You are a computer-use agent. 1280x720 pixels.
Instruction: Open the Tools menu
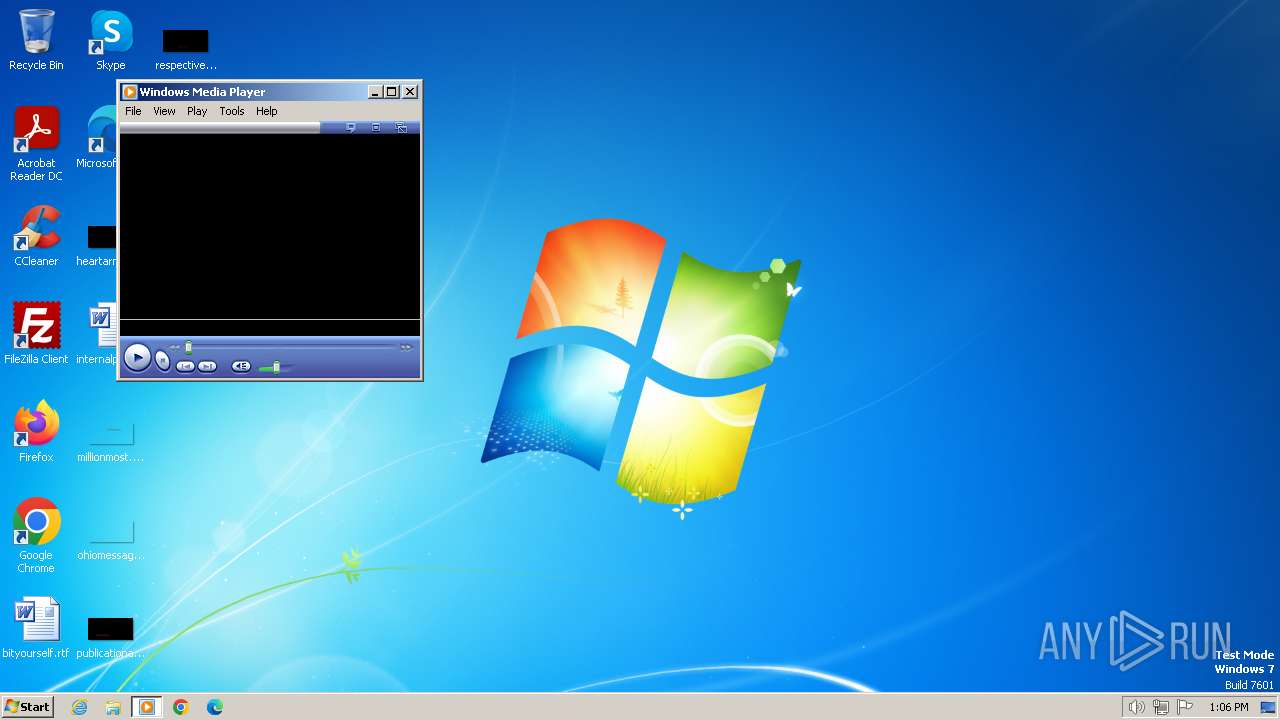[232, 111]
